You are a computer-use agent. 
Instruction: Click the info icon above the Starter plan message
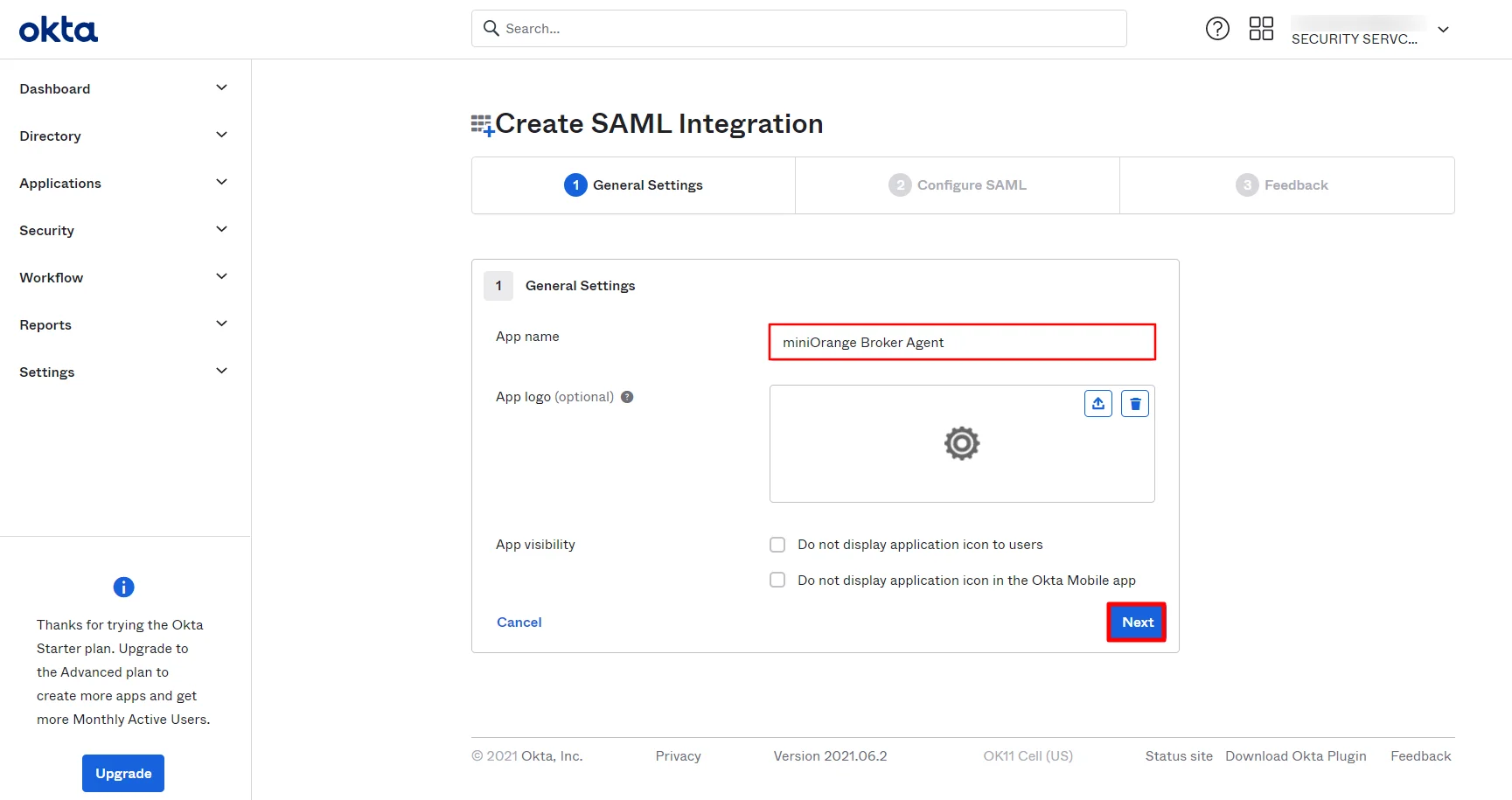[122, 587]
